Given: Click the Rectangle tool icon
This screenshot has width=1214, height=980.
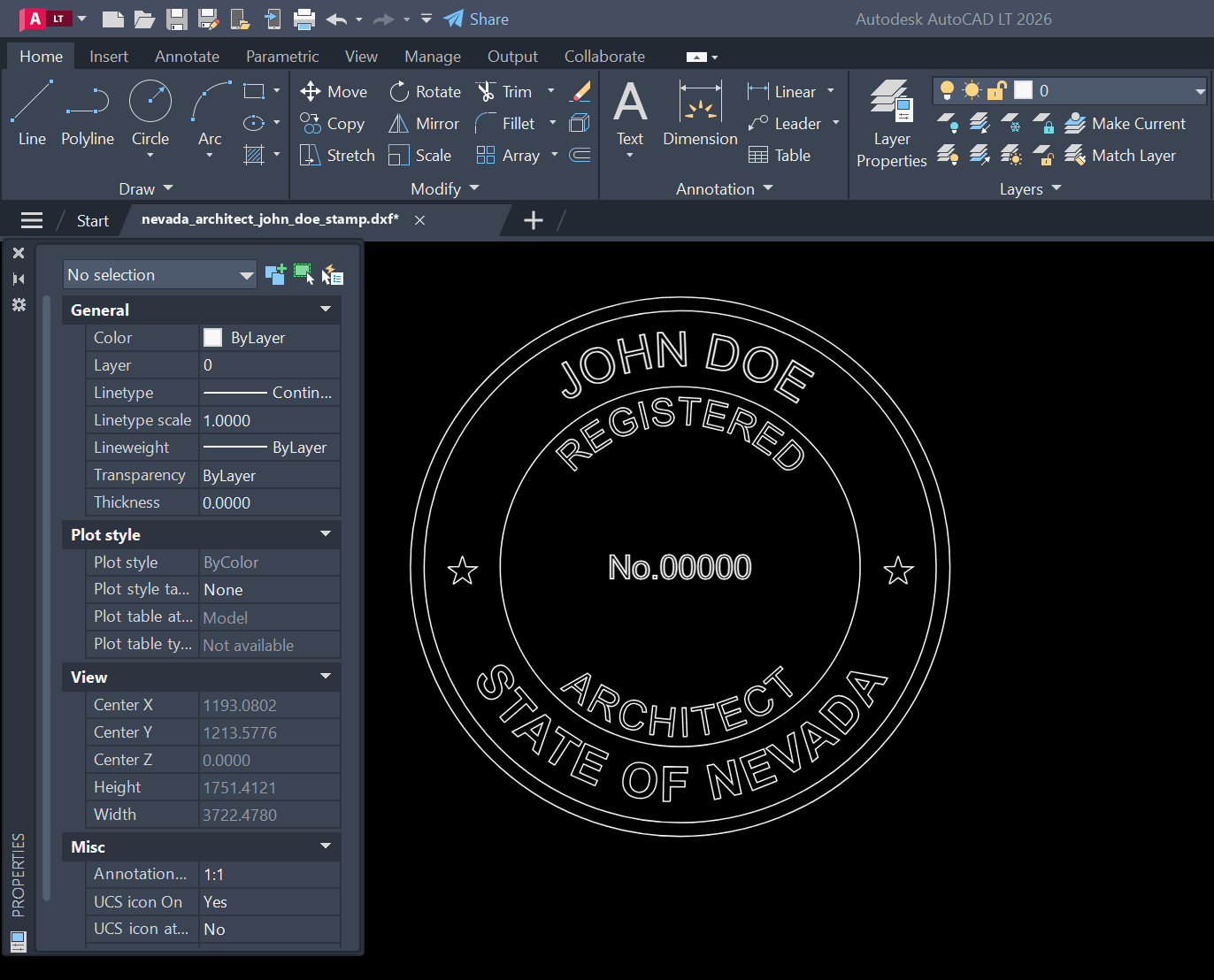Looking at the screenshot, I should [254, 91].
